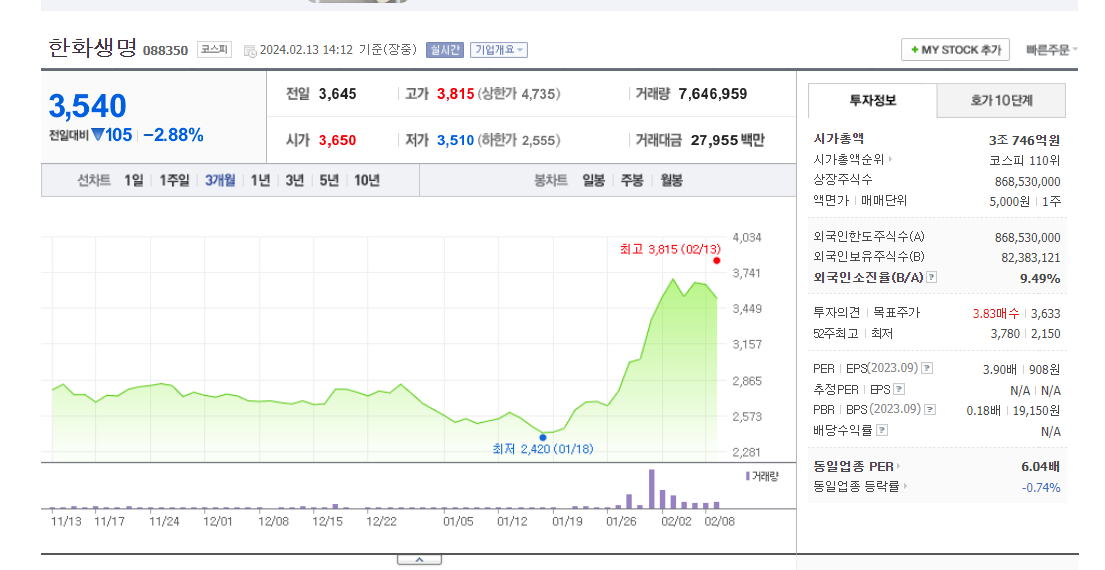Click the 실시간 badge button
This screenshot has height=570, width=1105.
coord(445,50)
